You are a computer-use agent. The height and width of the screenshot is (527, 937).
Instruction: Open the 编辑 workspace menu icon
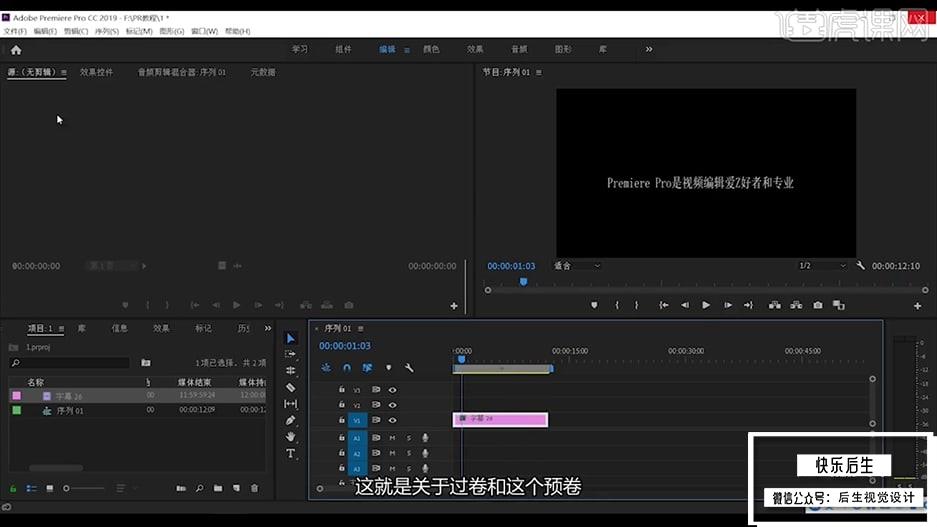tap(407, 50)
